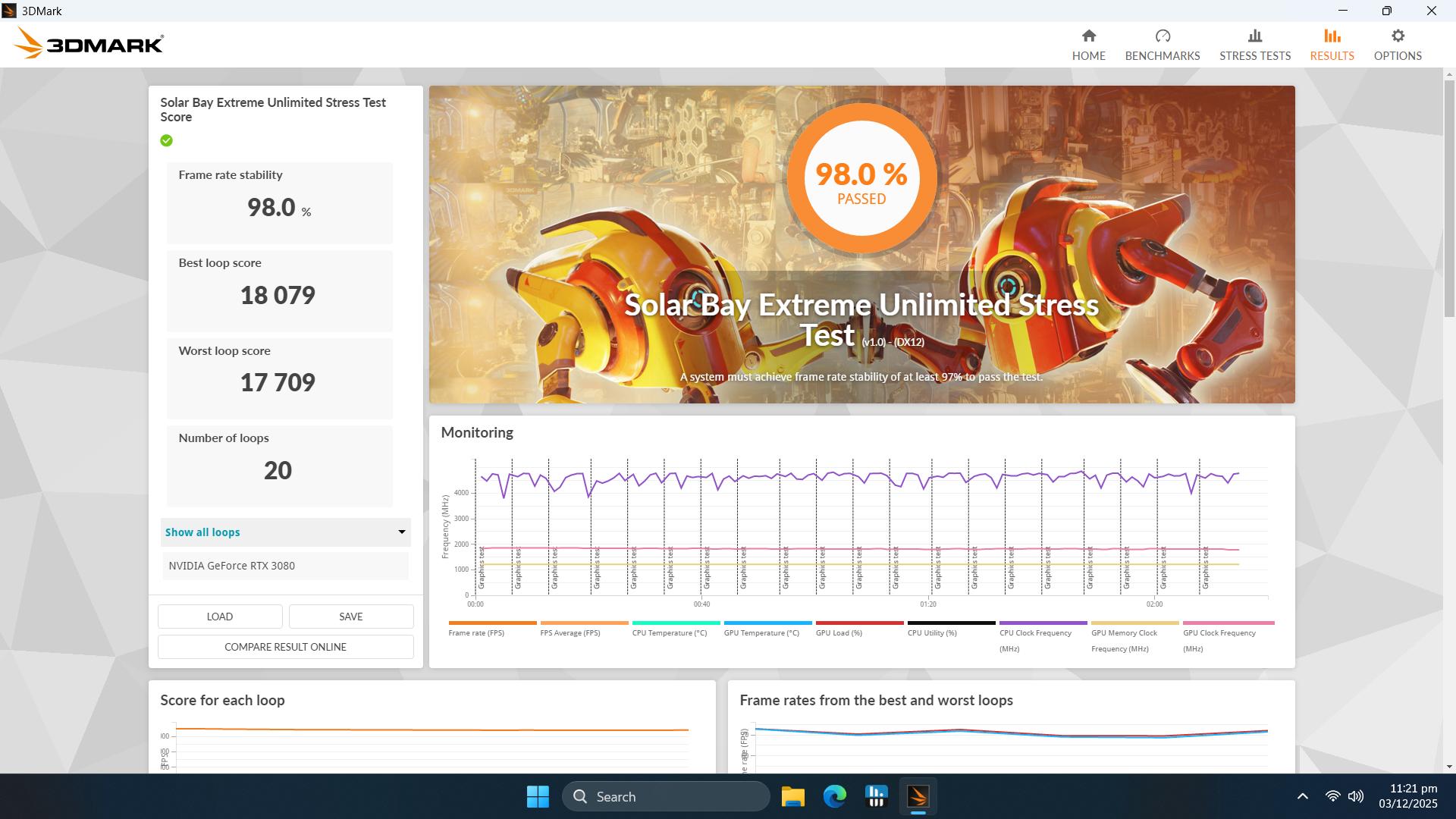Expand hidden icons chevron in system tray
The image size is (1456, 819).
[1303, 796]
